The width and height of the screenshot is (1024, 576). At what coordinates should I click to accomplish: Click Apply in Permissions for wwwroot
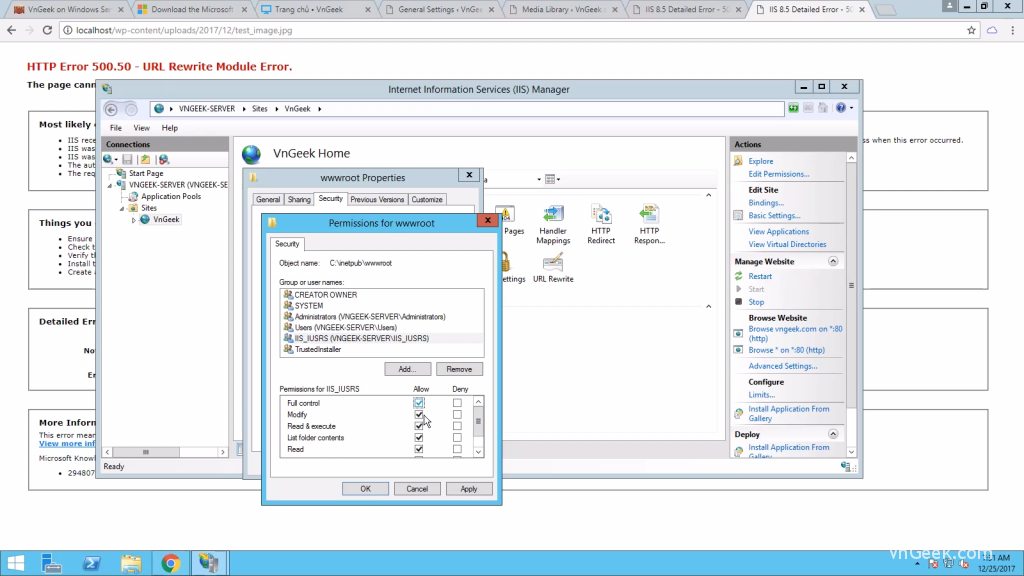click(469, 488)
